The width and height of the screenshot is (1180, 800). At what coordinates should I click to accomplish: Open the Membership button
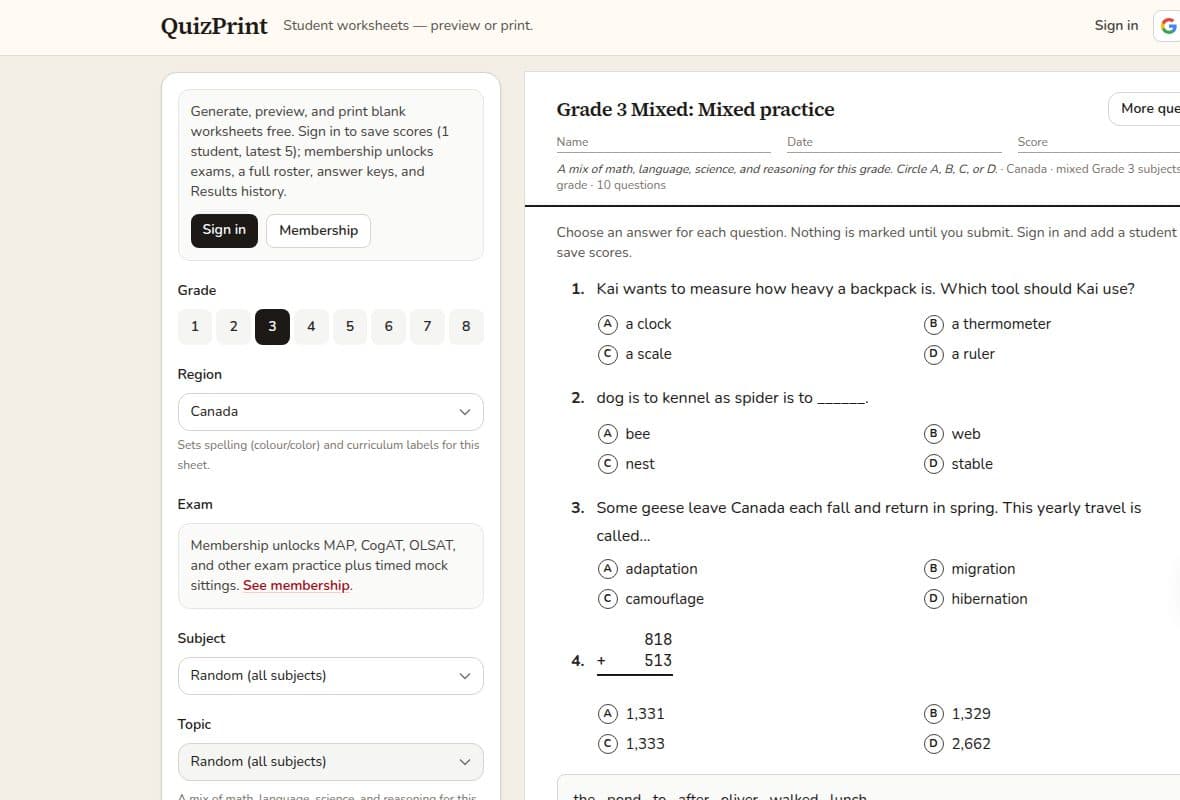tap(318, 230)
